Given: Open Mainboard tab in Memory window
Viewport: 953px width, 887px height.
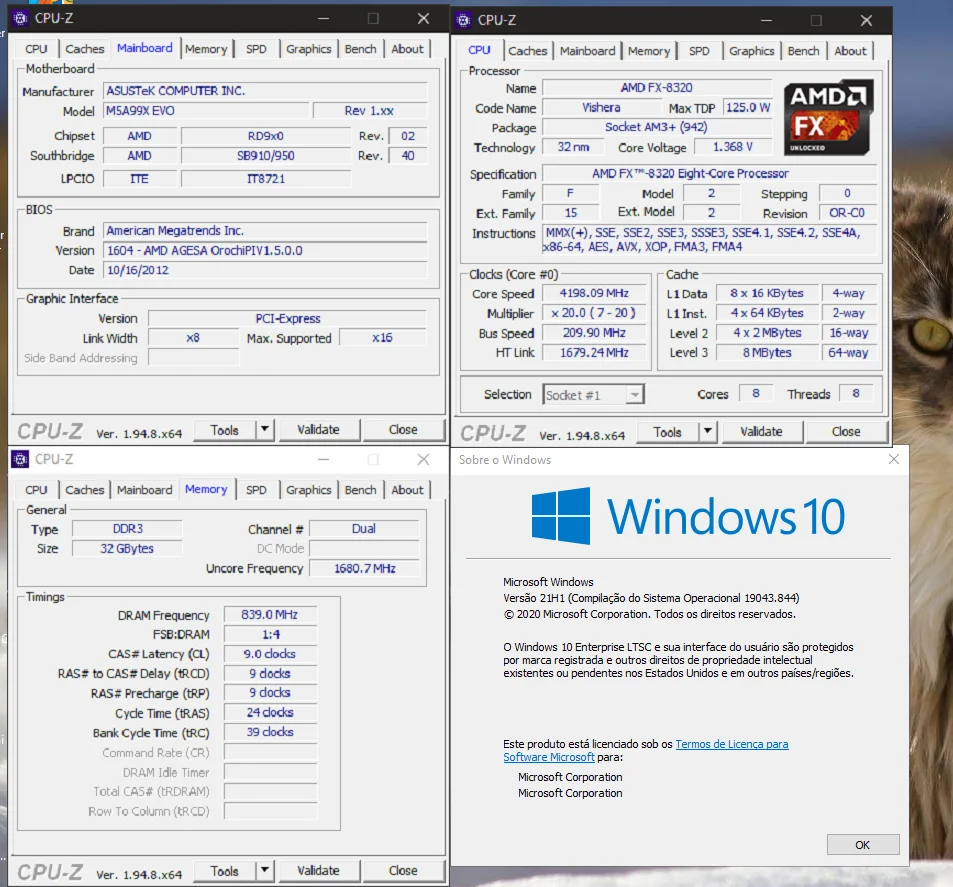Looking at the screenshot, I should click(145, 489).
